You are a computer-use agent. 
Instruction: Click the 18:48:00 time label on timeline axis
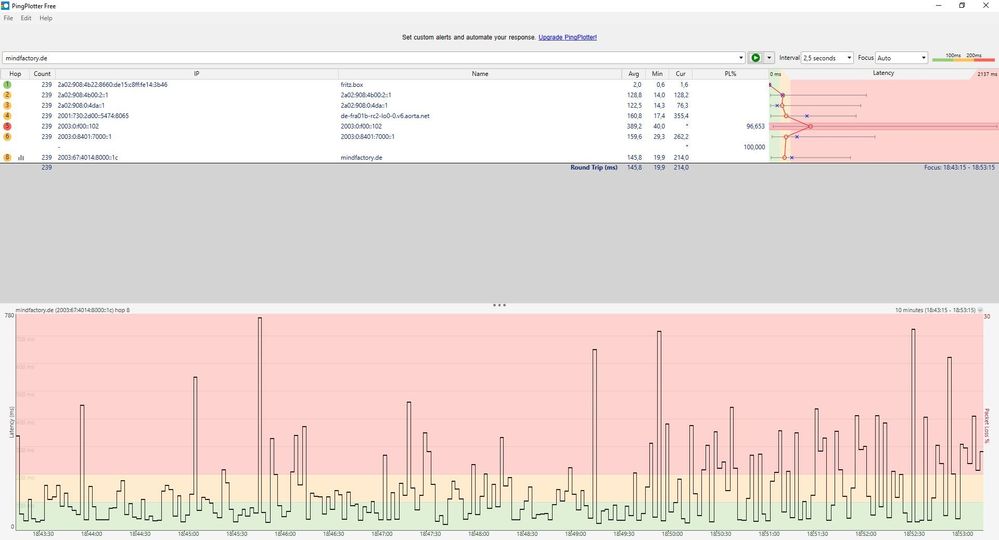click(478, 534)
